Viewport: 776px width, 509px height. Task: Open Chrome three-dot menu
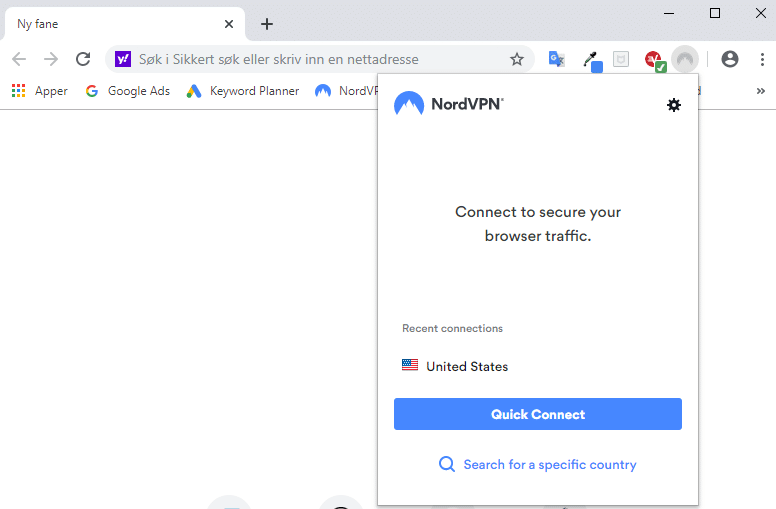(x=762, y=59)
